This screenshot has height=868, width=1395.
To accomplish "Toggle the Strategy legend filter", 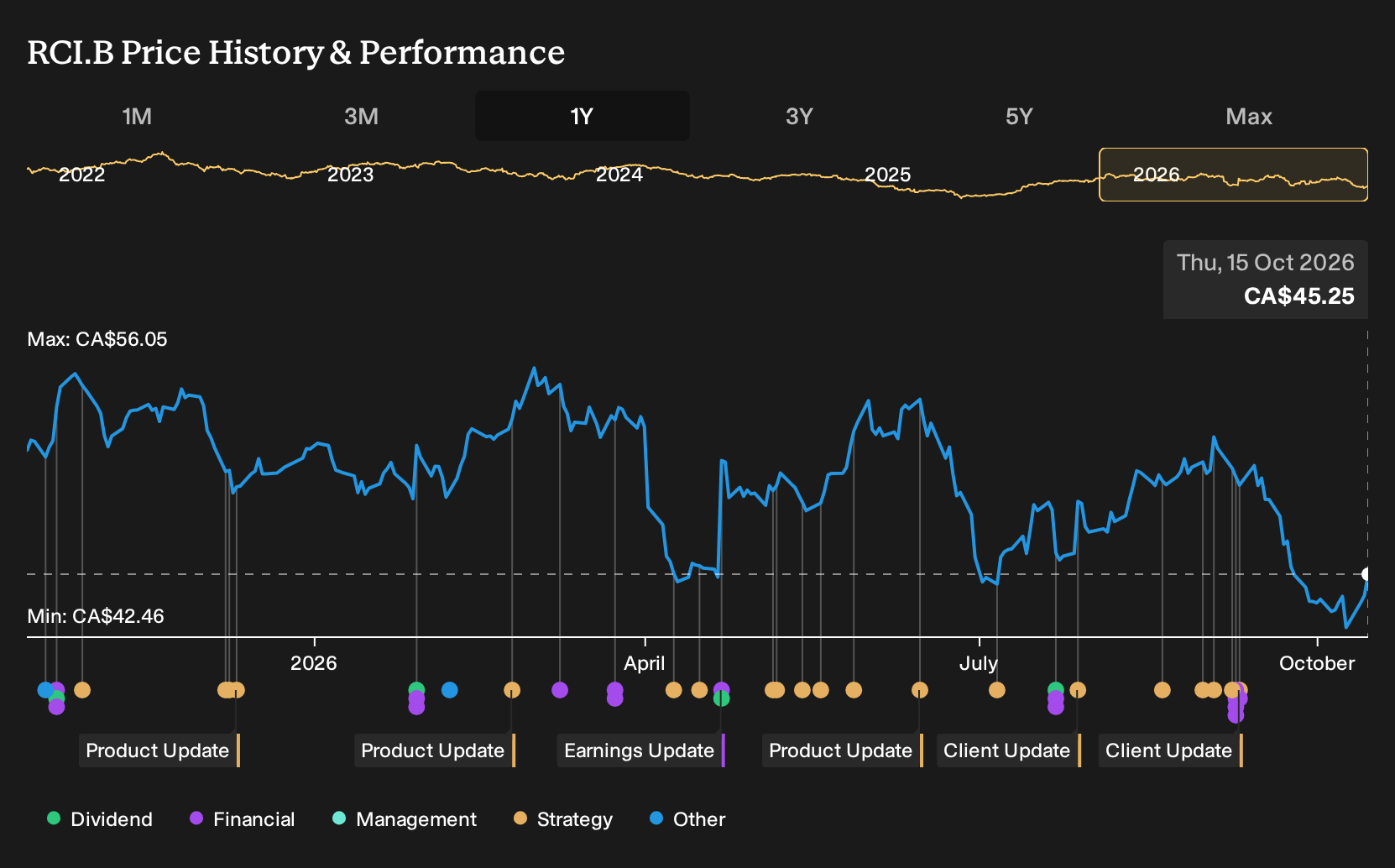I will [x=563, y=819].
